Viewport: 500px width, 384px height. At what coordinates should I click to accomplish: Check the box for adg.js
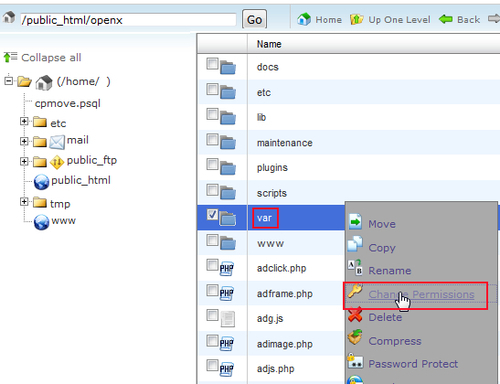tap(212, 315)
